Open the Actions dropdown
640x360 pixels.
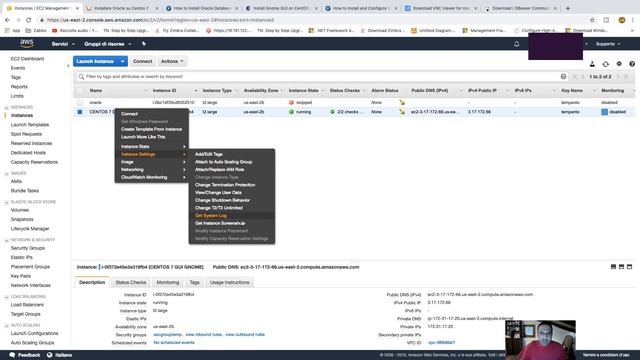point(172,61)
